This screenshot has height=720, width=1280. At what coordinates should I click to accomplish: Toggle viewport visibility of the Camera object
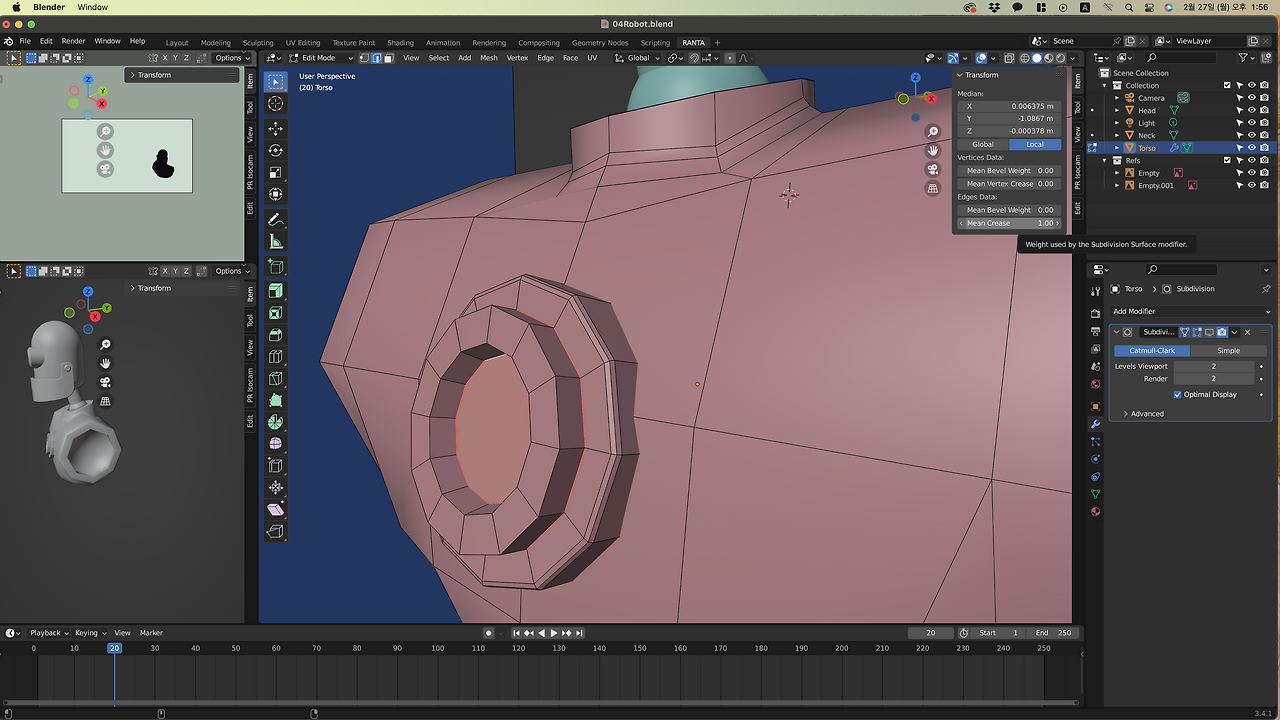1251,98
